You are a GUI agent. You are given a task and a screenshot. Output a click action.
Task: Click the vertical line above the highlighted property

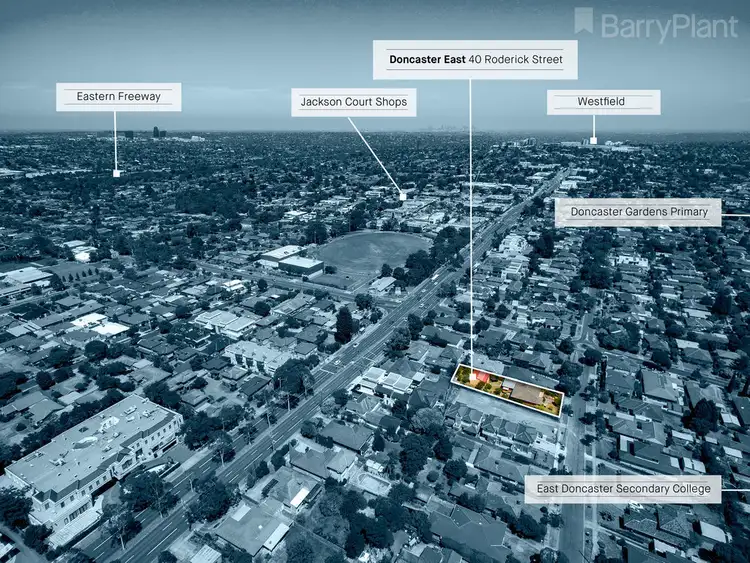click(x=471, y=220)
